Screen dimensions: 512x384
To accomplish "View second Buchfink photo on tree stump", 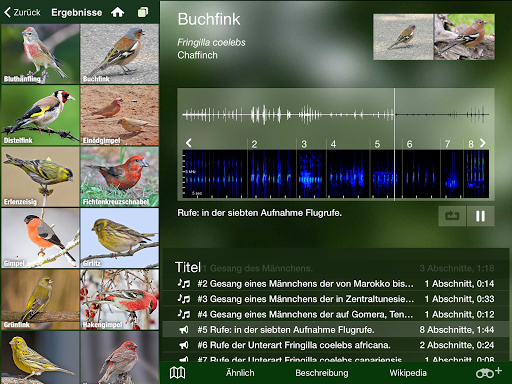I will click(x=464, y=37).
